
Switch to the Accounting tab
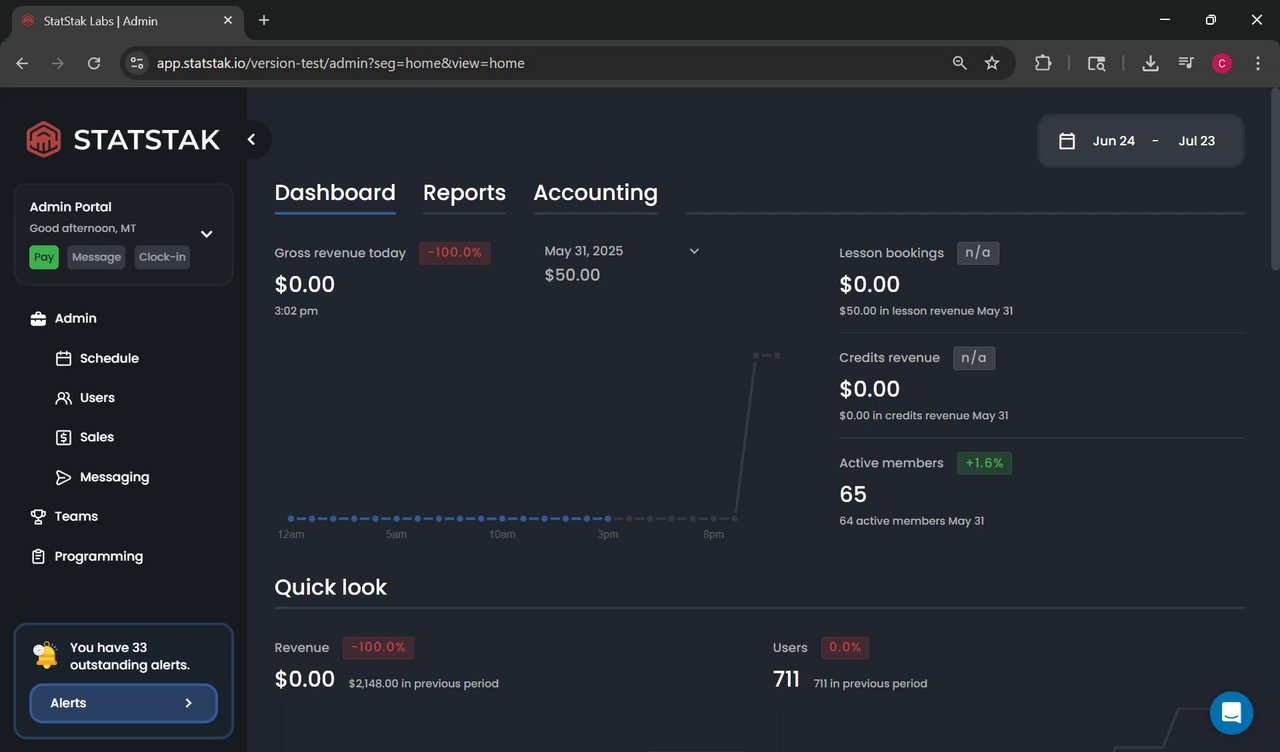point(595,193)
